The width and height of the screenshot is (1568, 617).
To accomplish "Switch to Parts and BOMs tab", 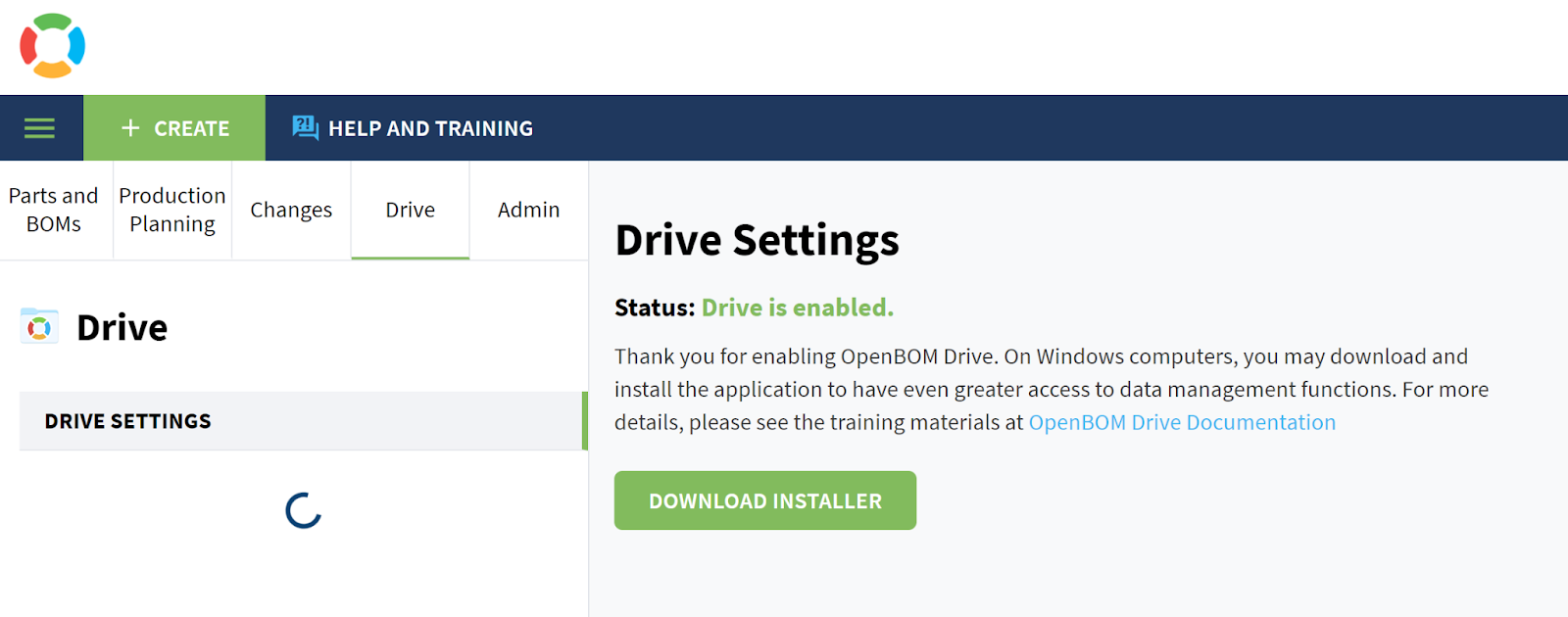I will [54, 210].
